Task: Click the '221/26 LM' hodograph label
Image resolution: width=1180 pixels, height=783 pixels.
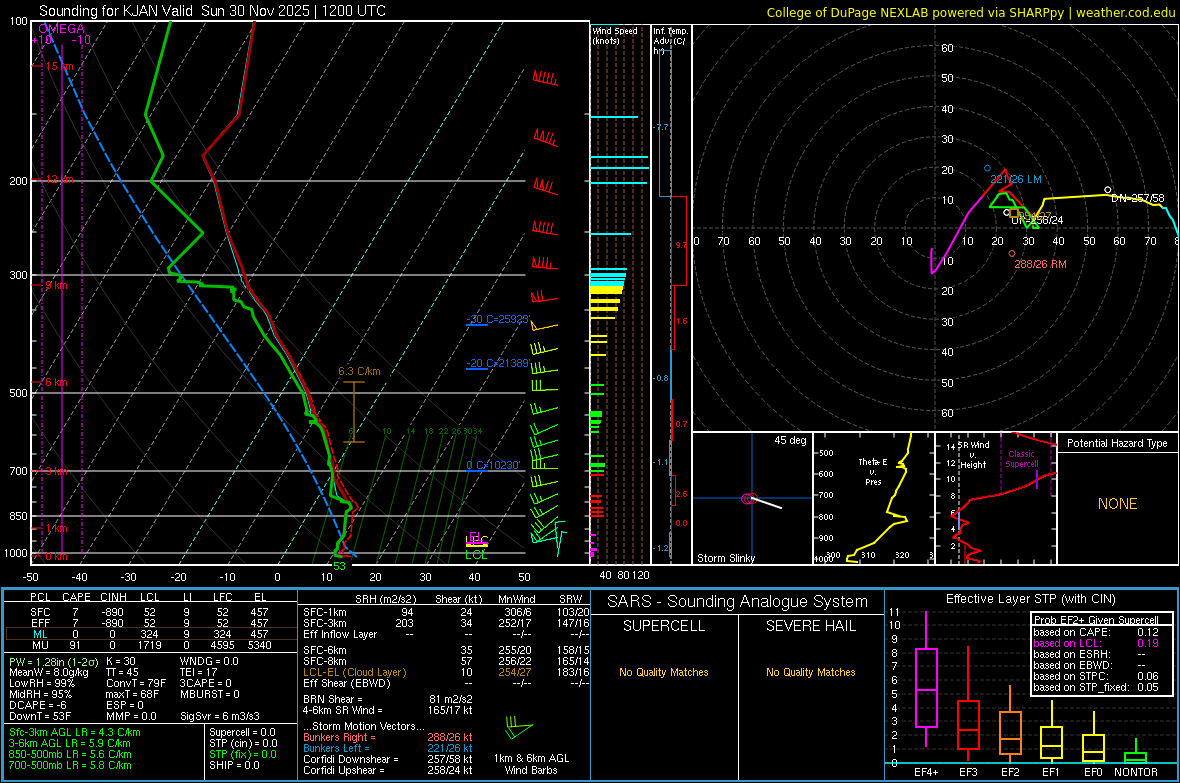Action: [1016, 179]
